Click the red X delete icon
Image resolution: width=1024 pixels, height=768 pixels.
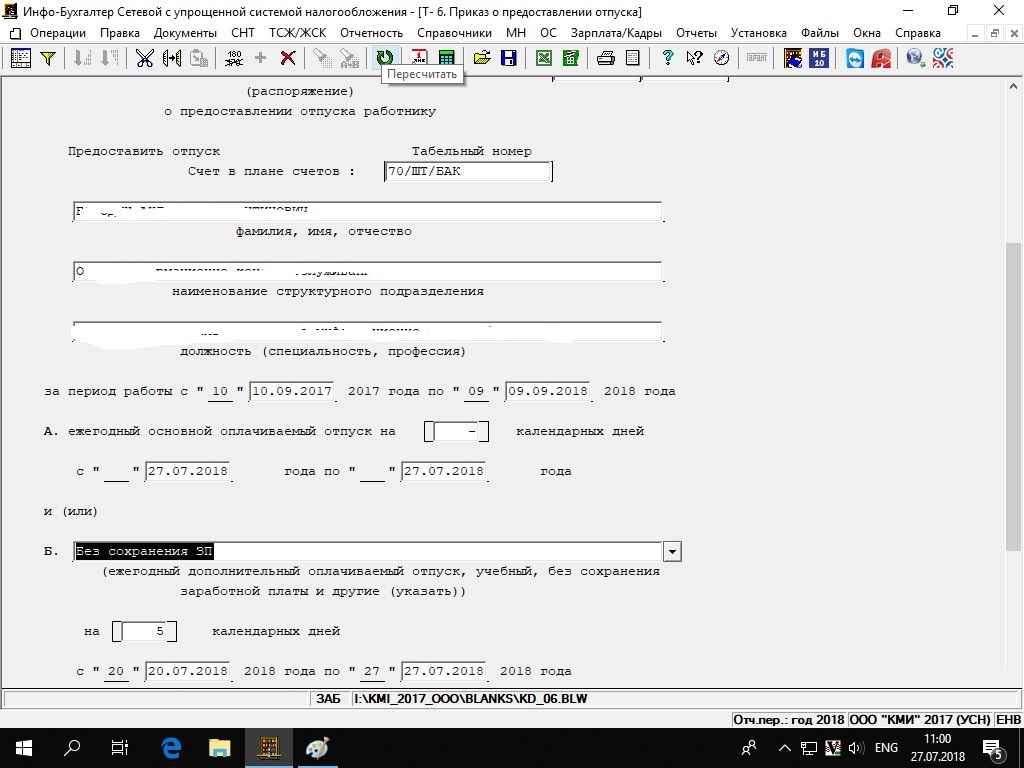pyautogui.click(x=288, y=58)
